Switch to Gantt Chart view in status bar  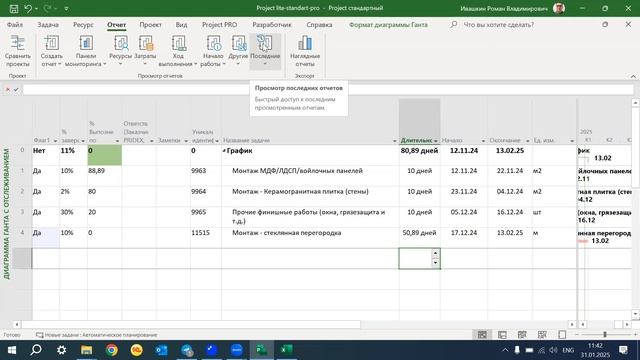coord(482,335)
